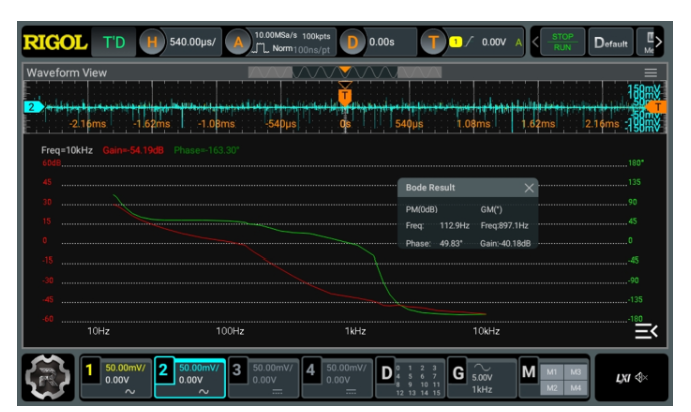Click the 0.00s delay value
Viewport: 691px width, 412px height.
click(x=382, y=42)
